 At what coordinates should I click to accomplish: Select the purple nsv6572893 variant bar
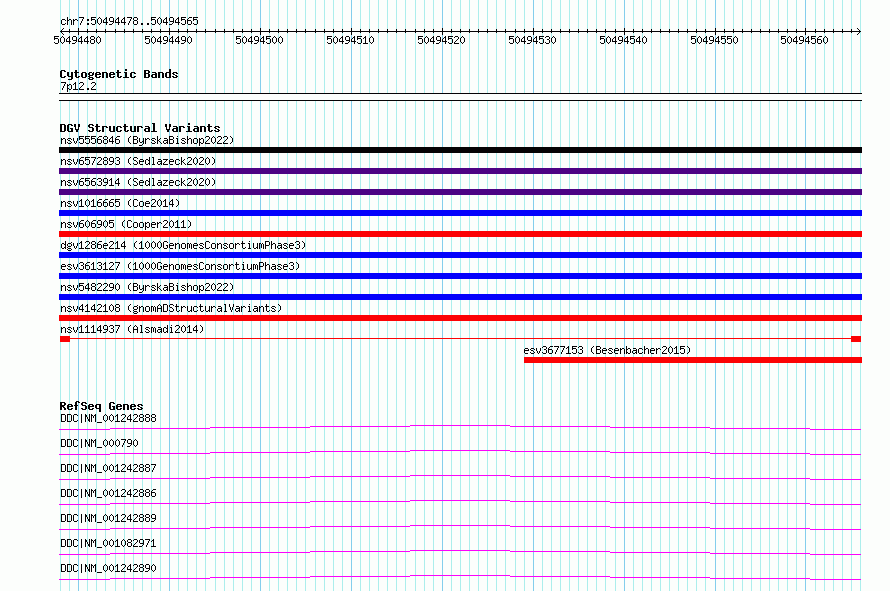(x=460, y=171)
